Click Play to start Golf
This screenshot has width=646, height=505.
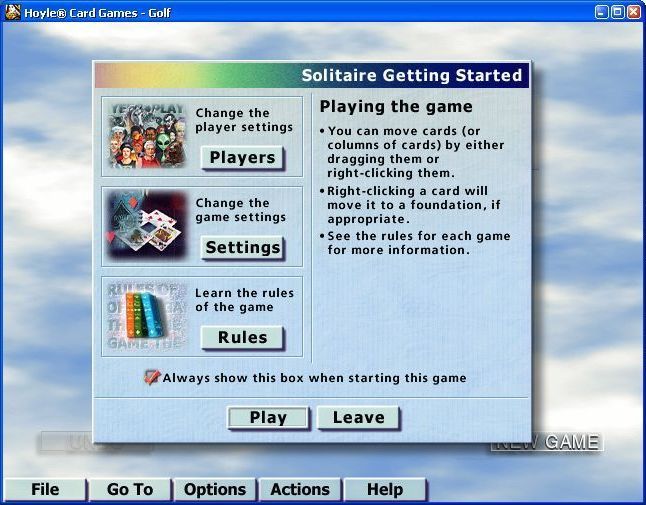click(x=268, y=418)
